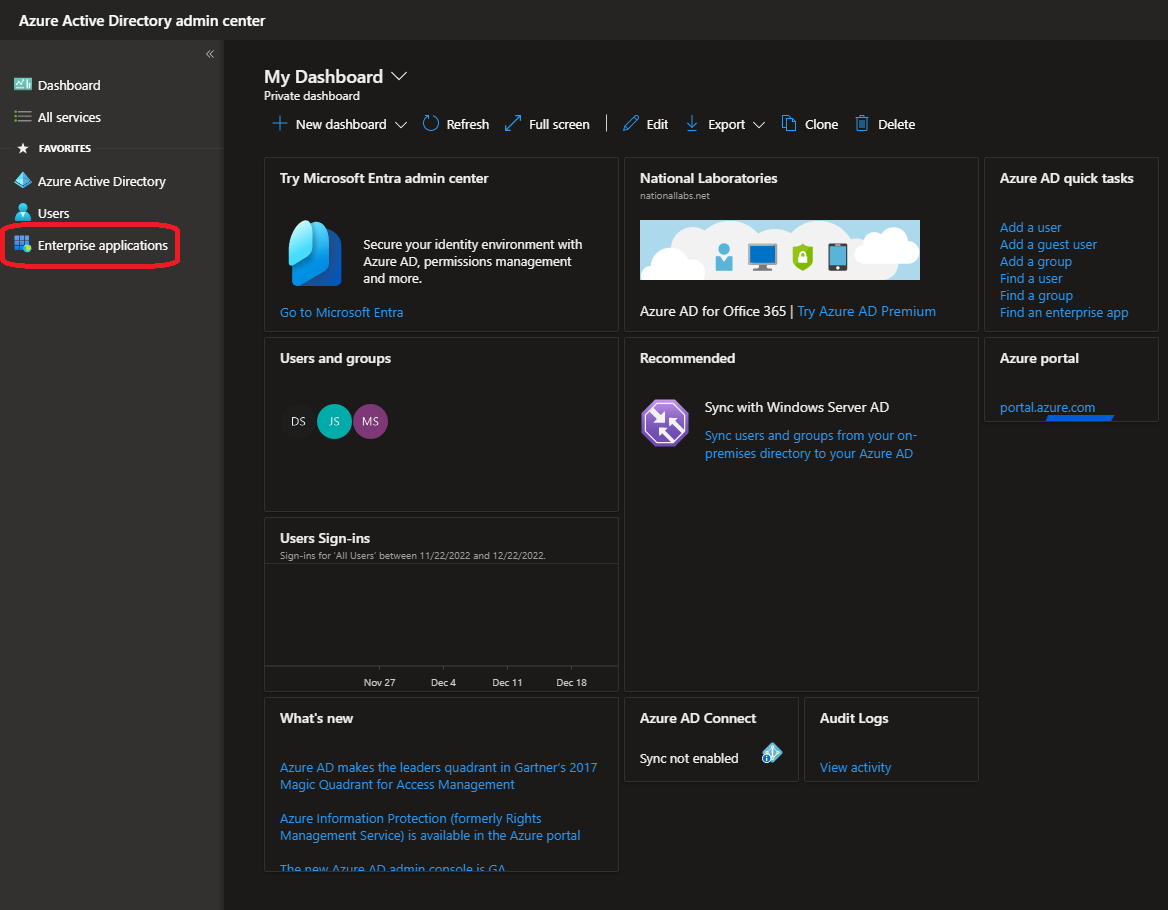This screenshot has width=1168, height=910.
Task: Click the Dec 11 chart axis label
Action: (x=507, y=682)
